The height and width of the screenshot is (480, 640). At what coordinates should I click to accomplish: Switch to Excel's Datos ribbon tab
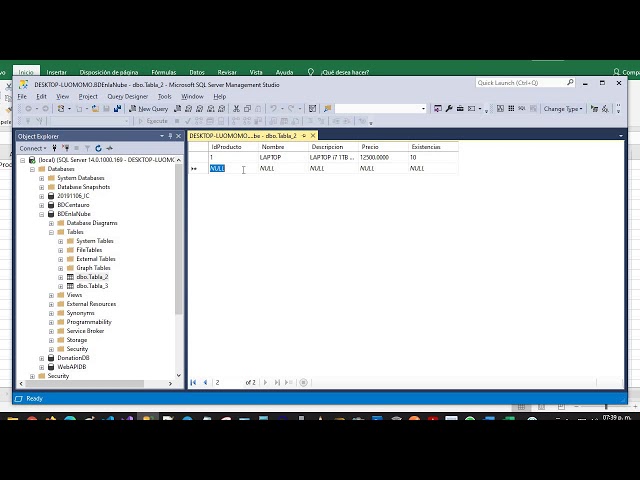click(x=197, y=72)
